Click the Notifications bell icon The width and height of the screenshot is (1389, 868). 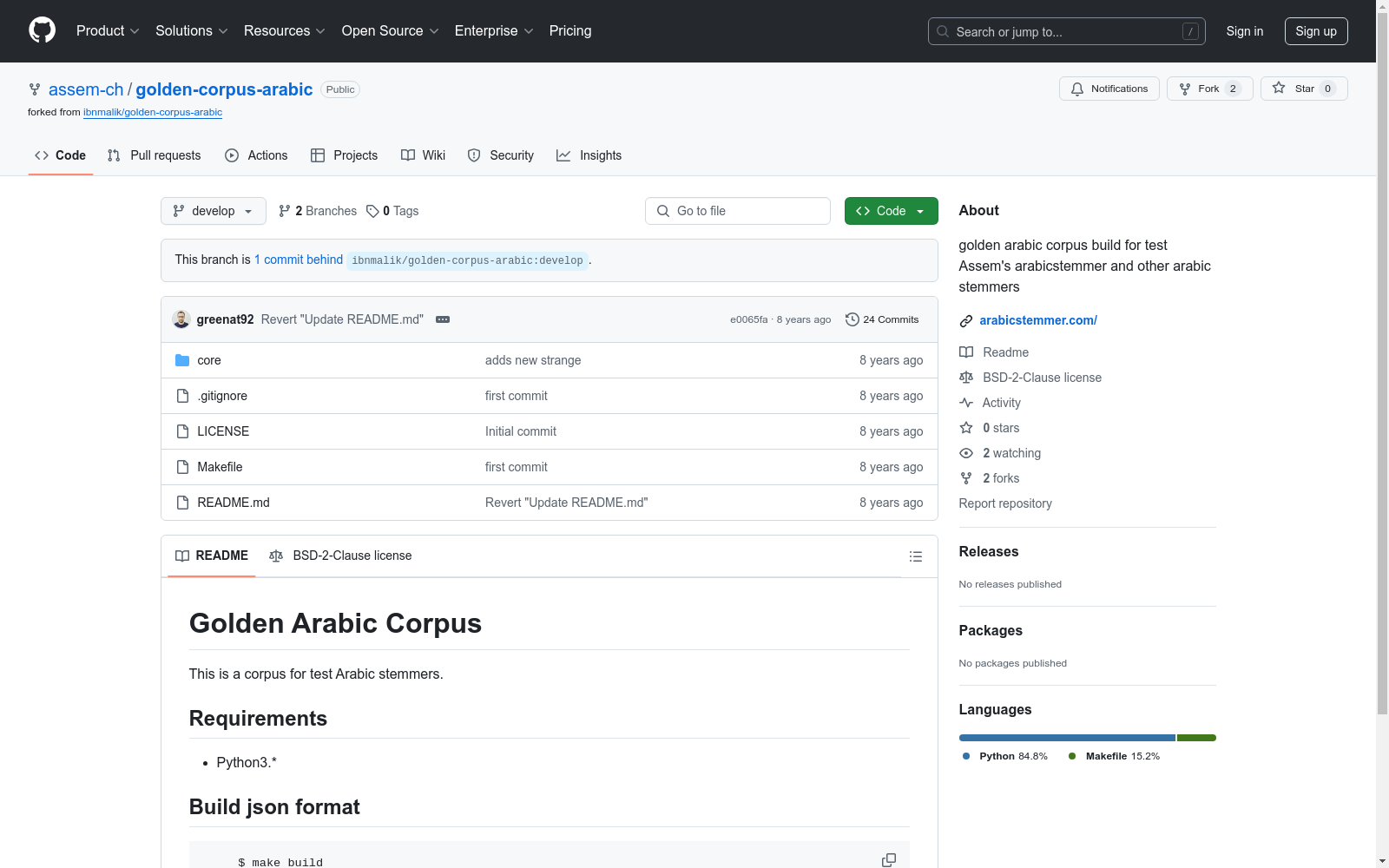click(x=1077, y=89)
